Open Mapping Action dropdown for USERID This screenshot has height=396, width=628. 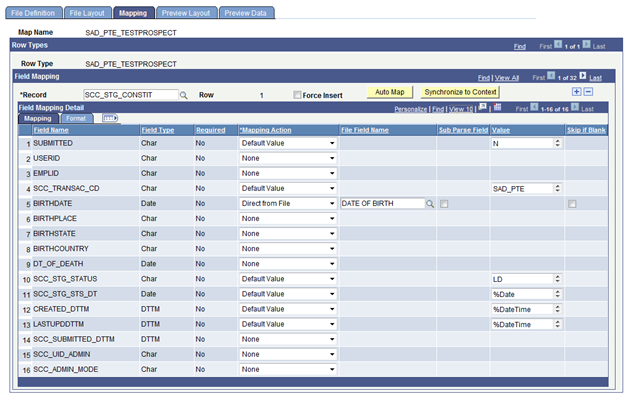click(288, 159)
